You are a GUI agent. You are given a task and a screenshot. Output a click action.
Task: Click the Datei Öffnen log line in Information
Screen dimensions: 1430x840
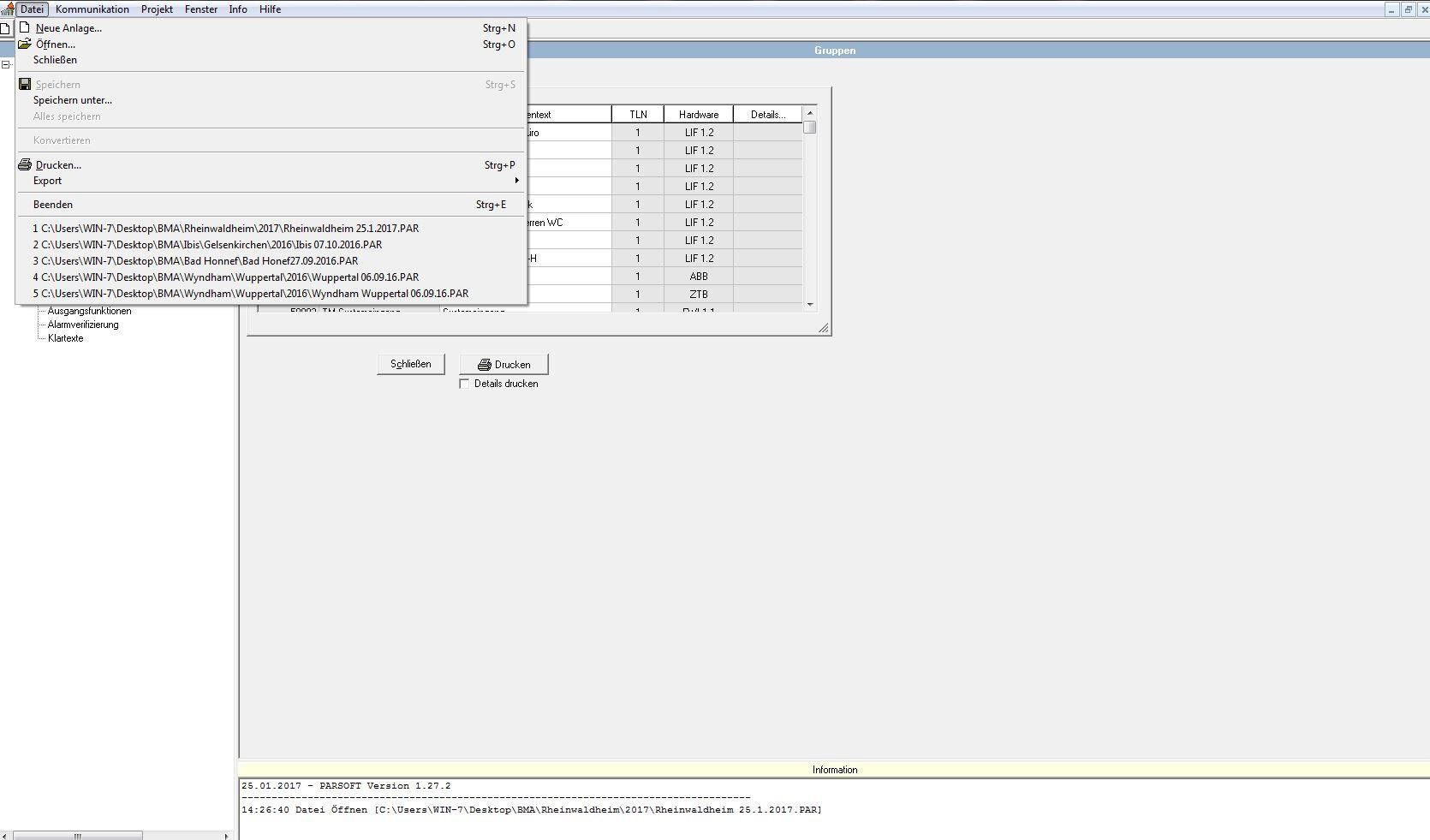[532, 810]
